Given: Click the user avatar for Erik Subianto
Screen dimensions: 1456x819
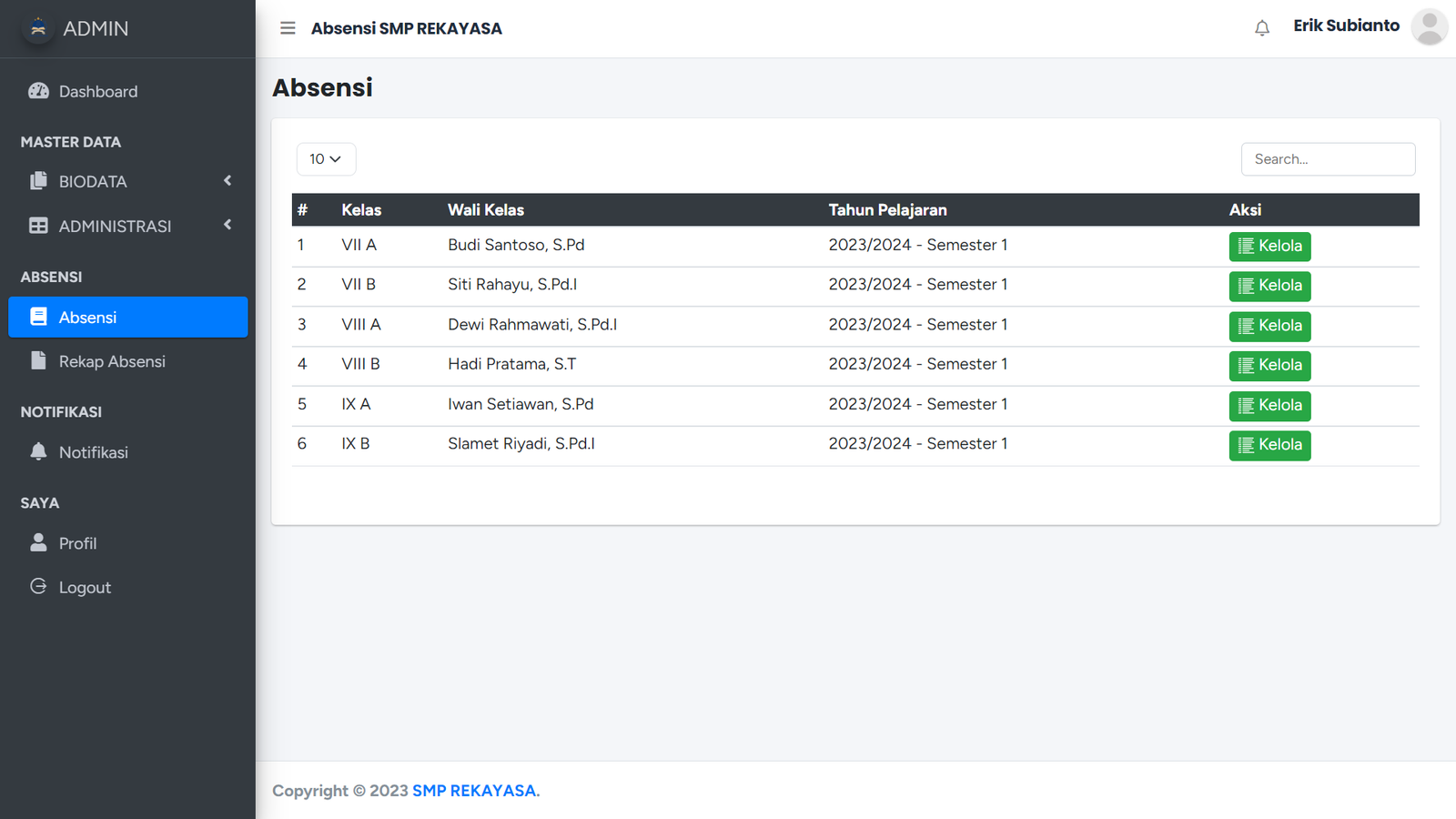Looking at the screenshot, I should pyautogui.click(x=1429, y=27).
